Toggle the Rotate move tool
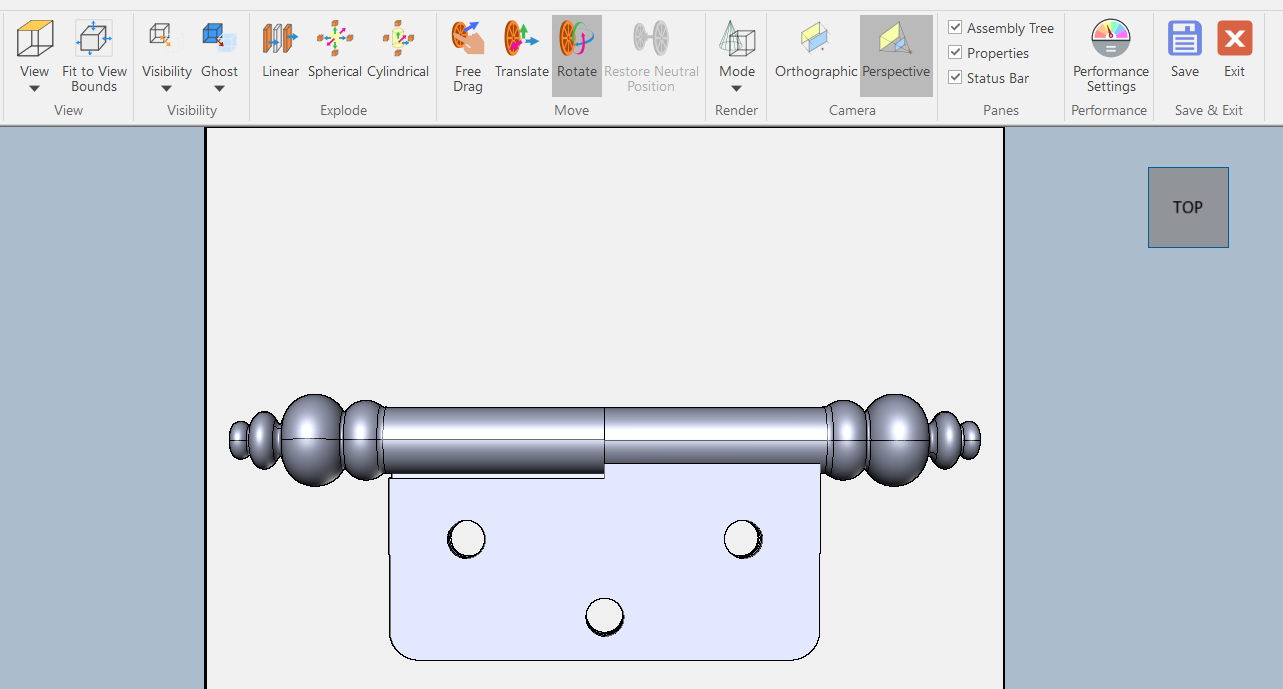Image resolution: width=1283 pixels, height=689 pixels. tap(576, 40)
